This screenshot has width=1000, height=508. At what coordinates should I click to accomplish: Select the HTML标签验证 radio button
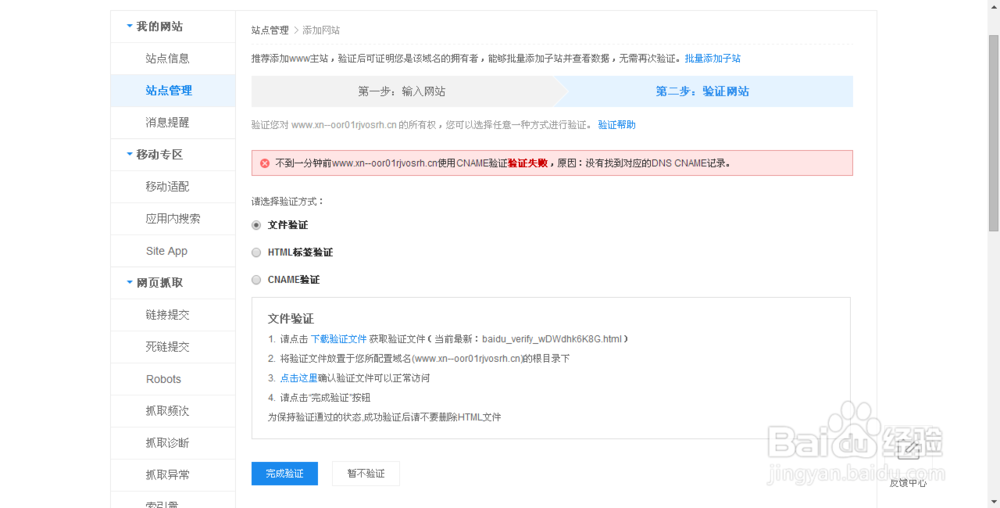[256, 252]
